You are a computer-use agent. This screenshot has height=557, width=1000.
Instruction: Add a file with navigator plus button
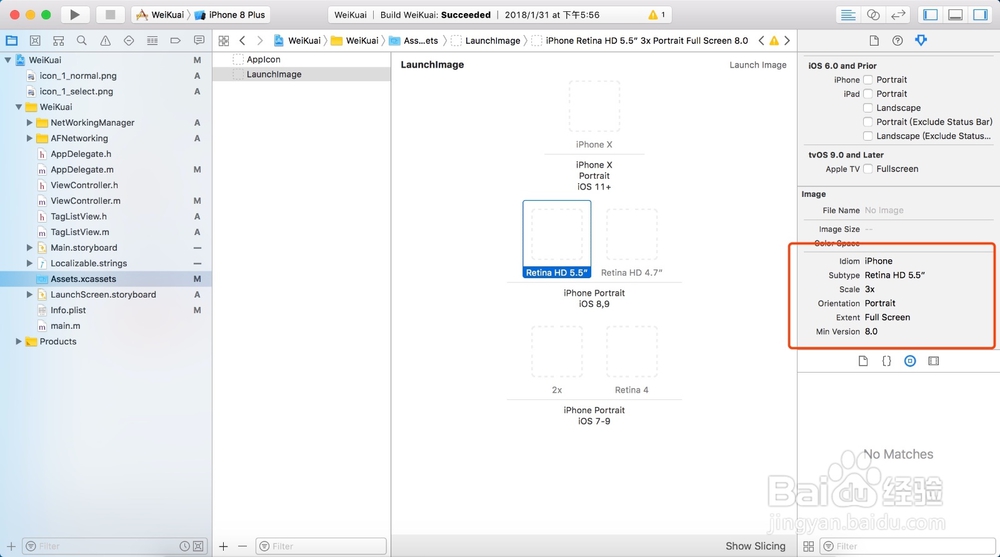[x=11, y=546]
